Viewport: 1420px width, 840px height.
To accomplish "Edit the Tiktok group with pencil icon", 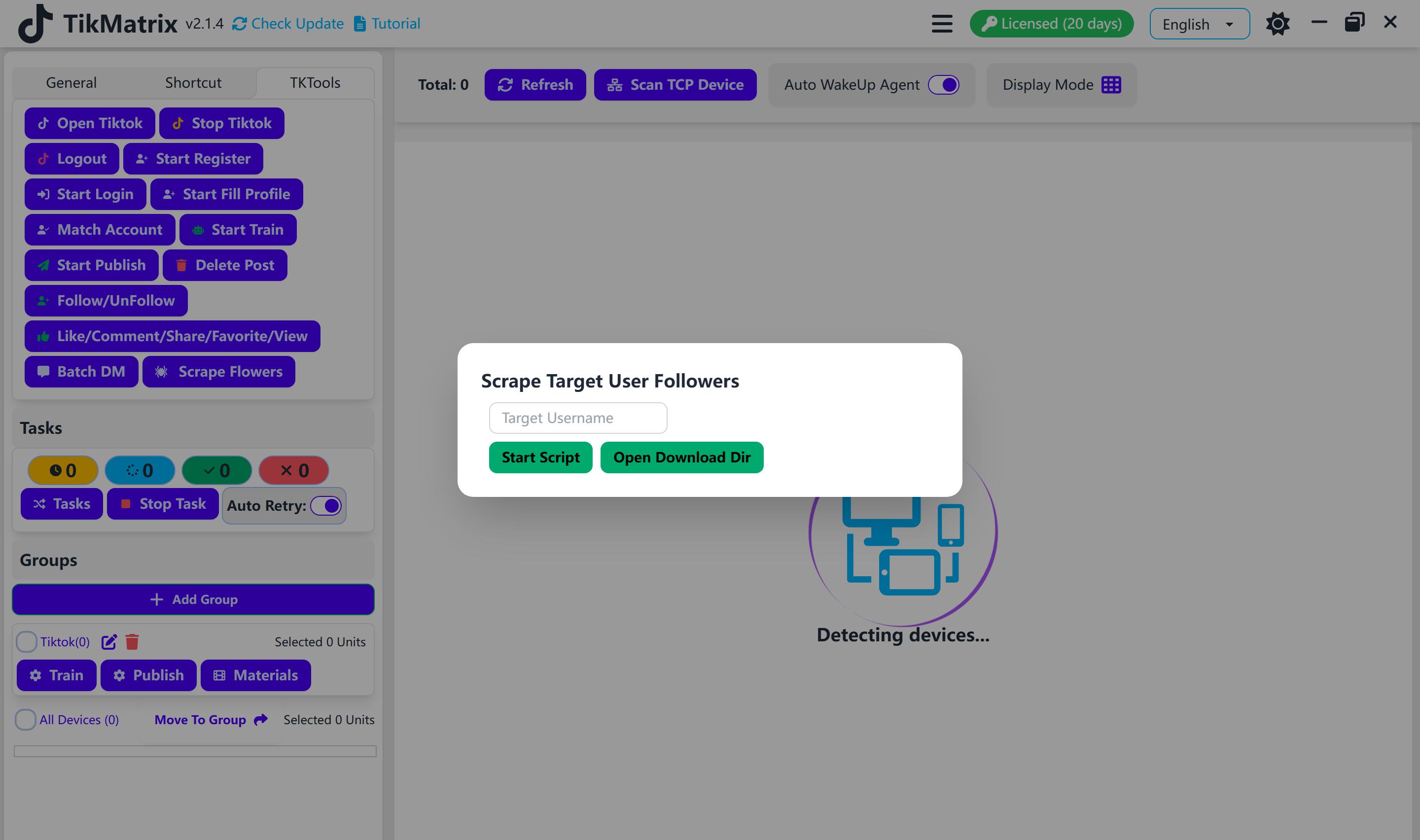I will click(x=108, y=642).
